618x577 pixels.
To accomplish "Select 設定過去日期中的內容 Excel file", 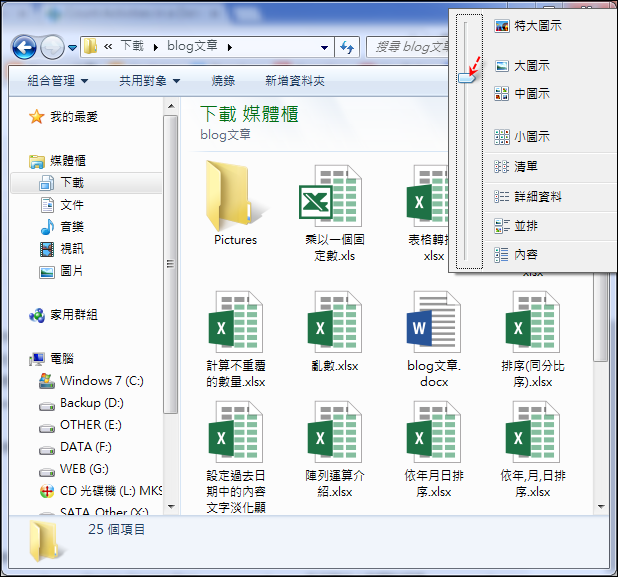I will coord(236,457).
